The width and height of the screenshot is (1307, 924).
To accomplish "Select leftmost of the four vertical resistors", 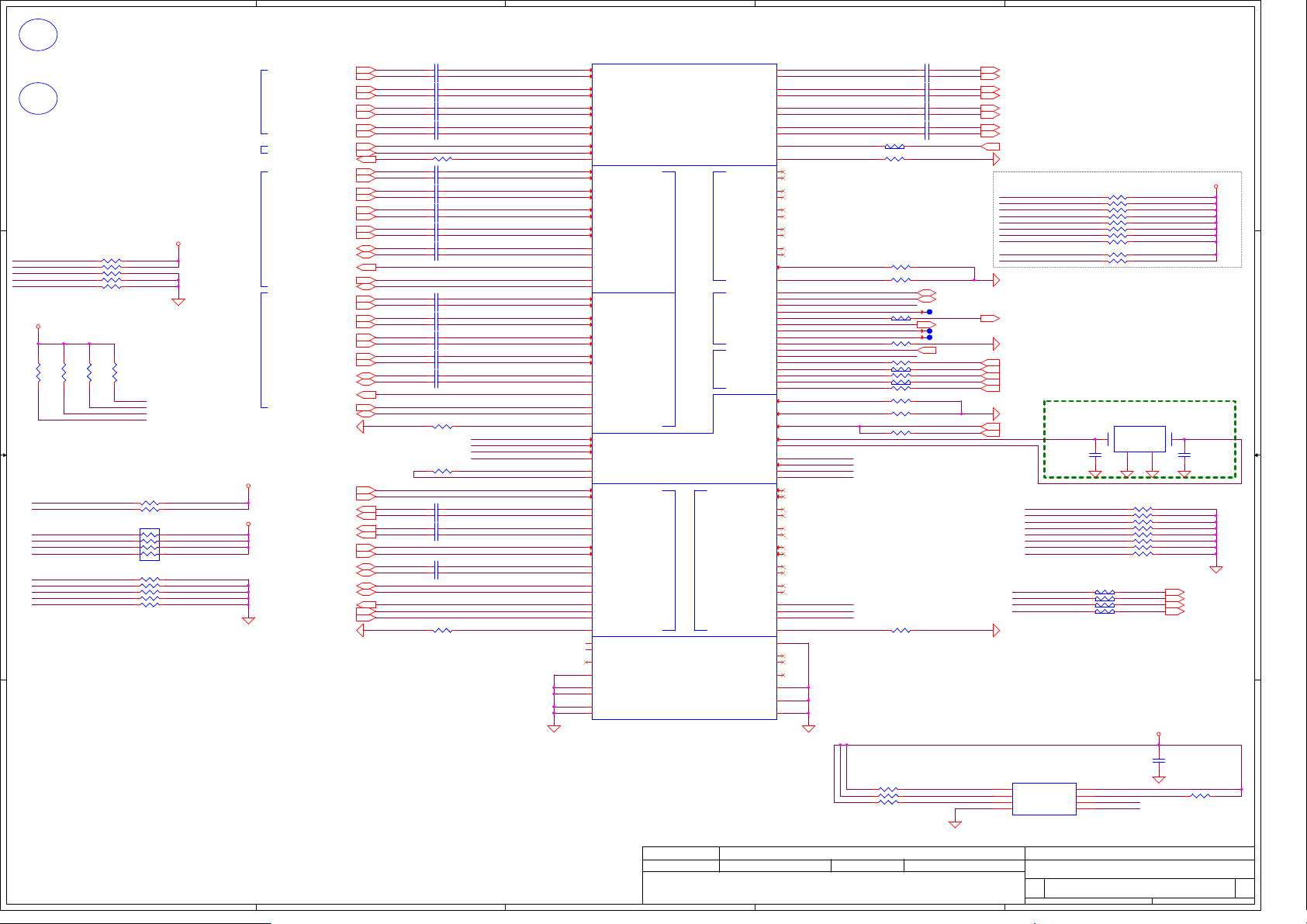I will [x=38, y=373].
